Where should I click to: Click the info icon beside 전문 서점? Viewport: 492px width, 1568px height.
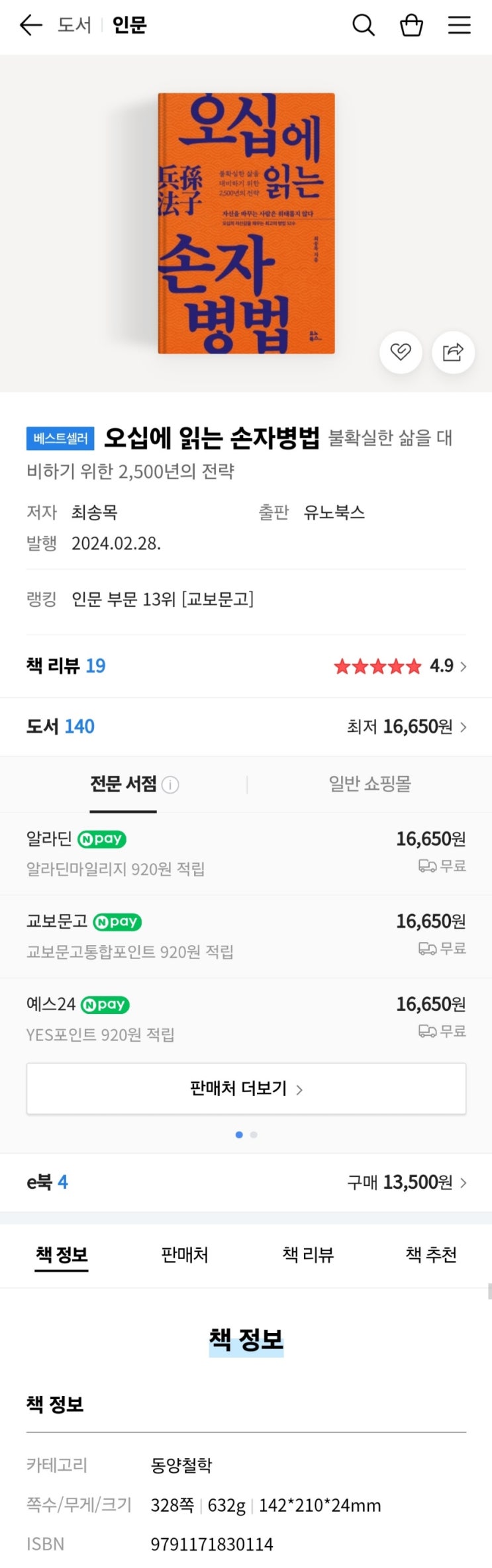pyautogui.click(x=170, y=785)
